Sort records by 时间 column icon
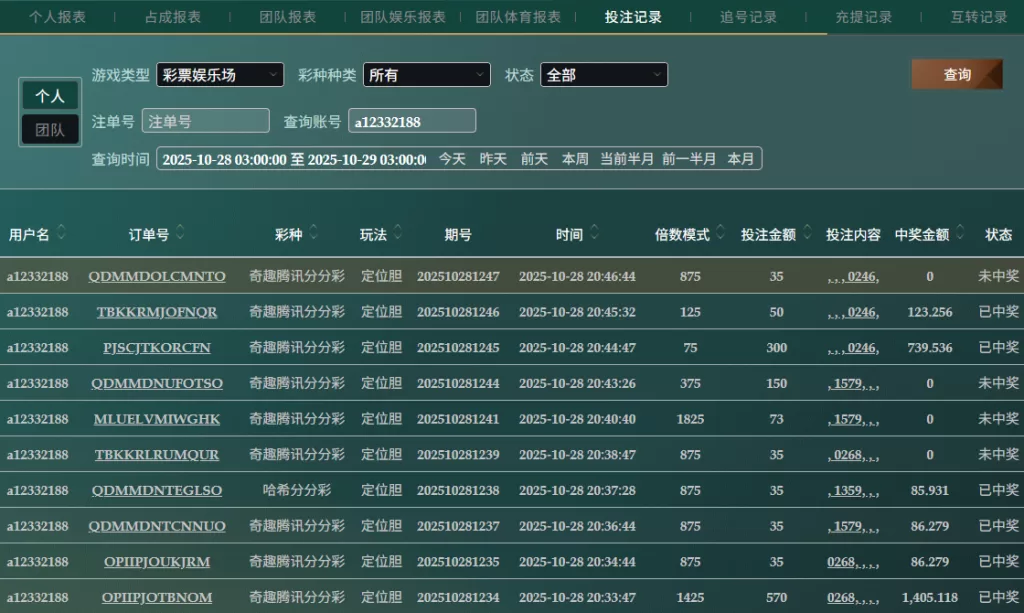Screen dimensions: 1024x613 point(594,233)
